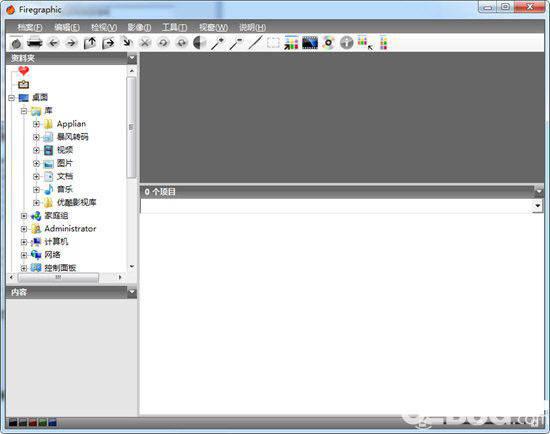Expand the Administrator tree node
Image resolution: width=550 pixels, height=434 pixels.
[x=24, y=229]
